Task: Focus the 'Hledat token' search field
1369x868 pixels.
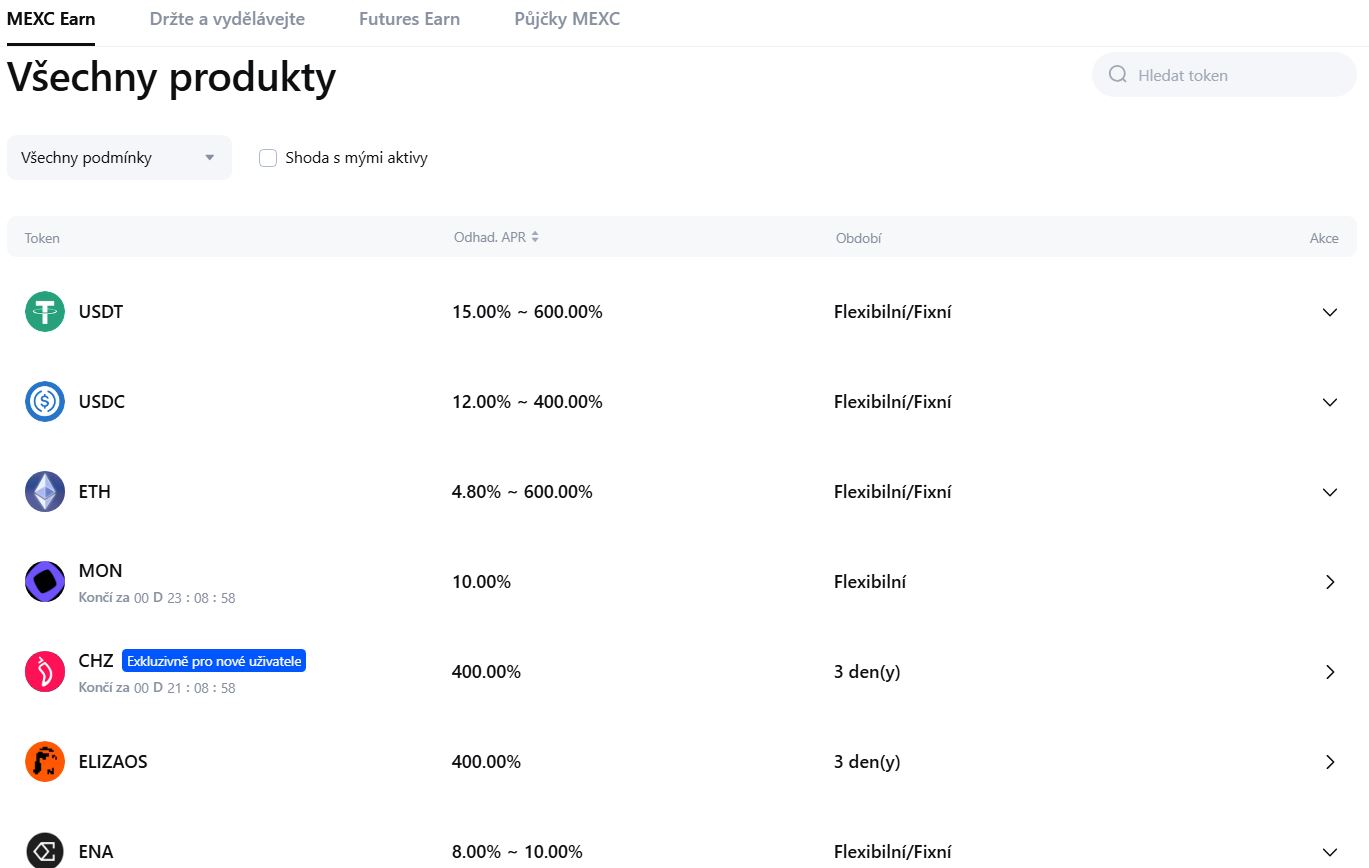Action: coord(1235,75)
